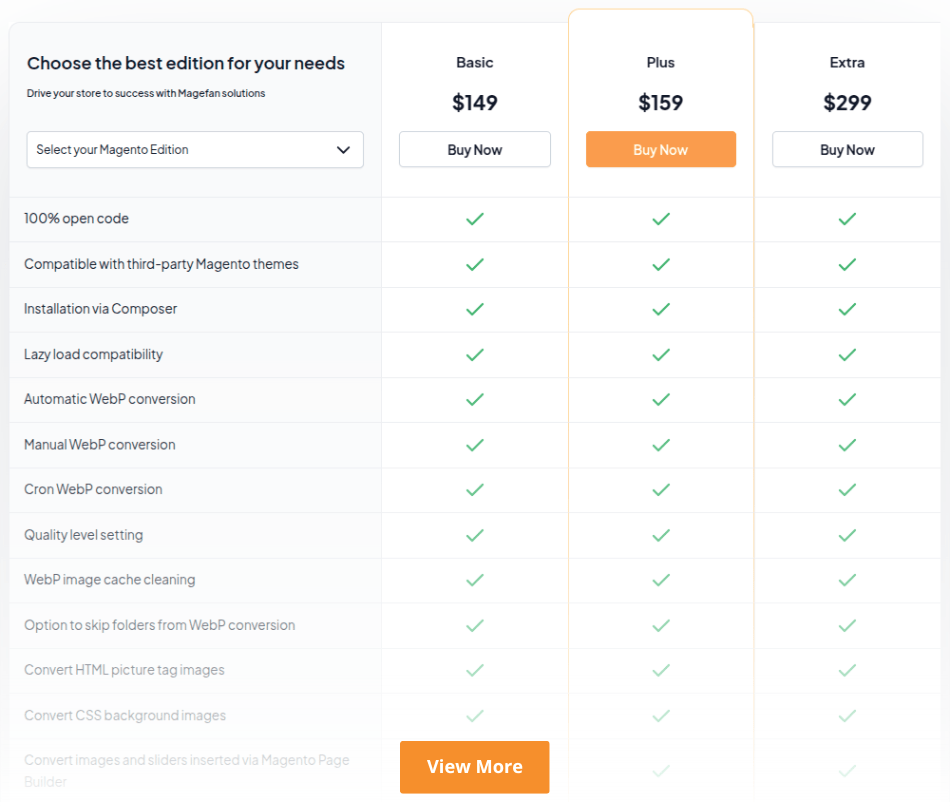Click Plus checkmark for Installation via Composer
Image resolution: width=950 pixels, height=806 pixels.
661,309
